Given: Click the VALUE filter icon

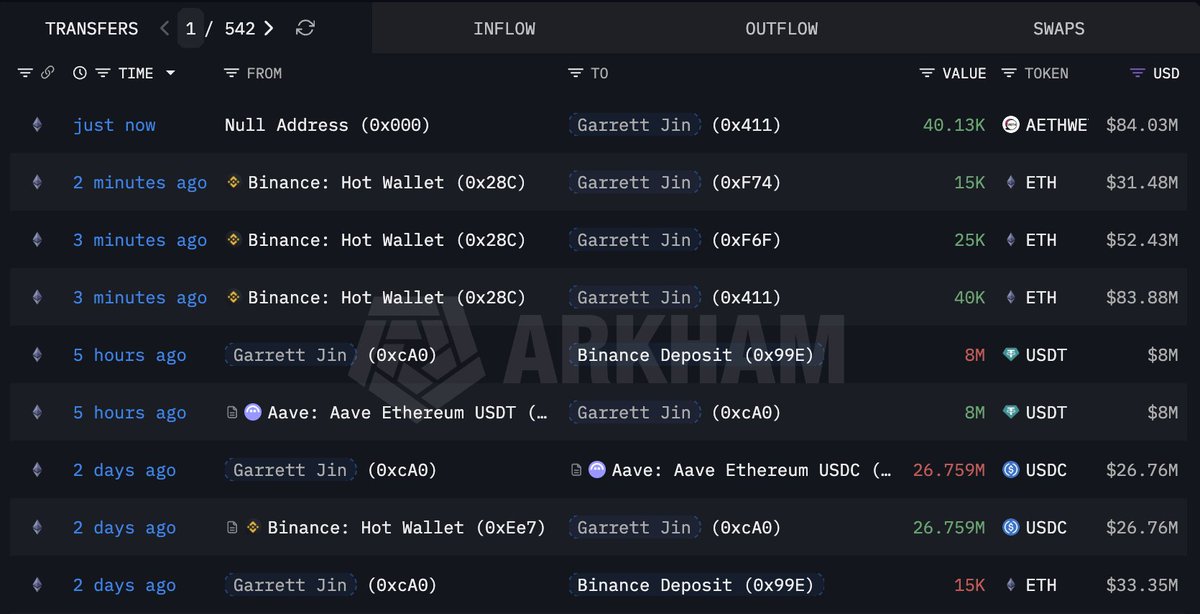Looking at the screenshot, I should (927, 73).
